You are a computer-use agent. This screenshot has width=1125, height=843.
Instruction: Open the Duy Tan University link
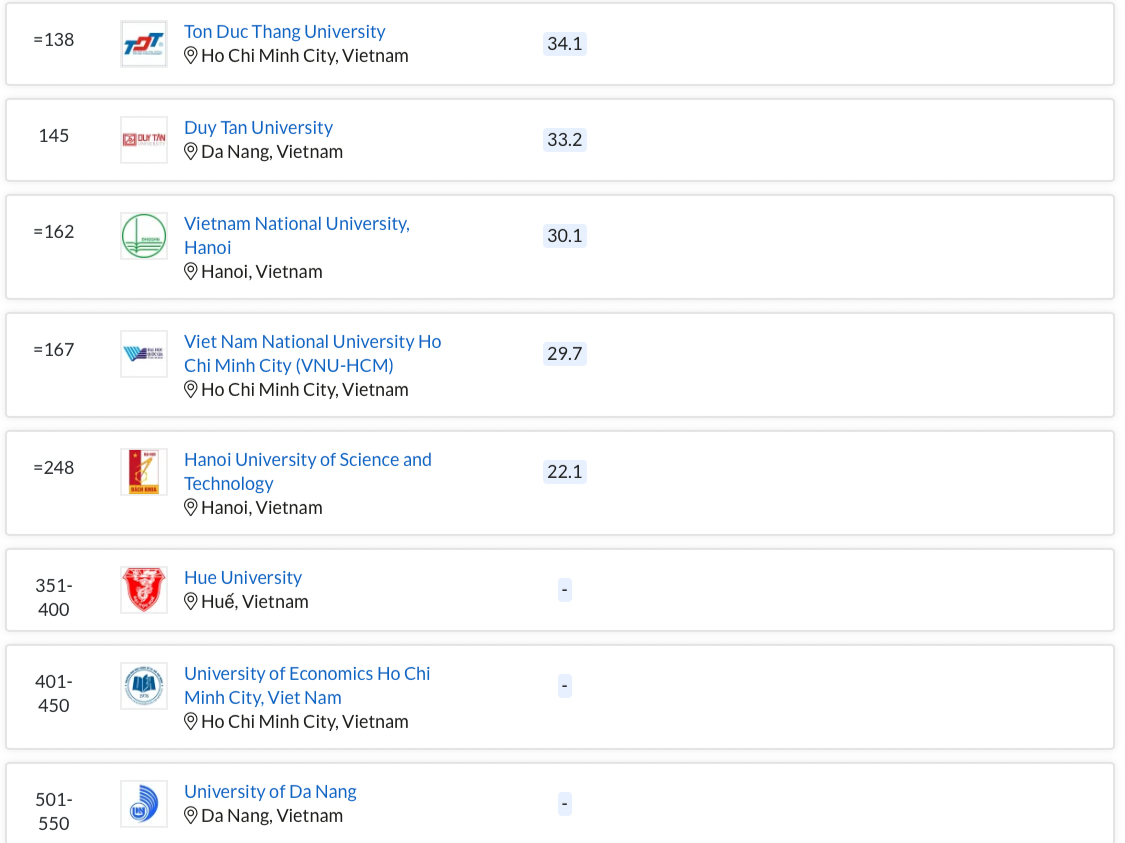pyautogui.click(x=258, y=128)
